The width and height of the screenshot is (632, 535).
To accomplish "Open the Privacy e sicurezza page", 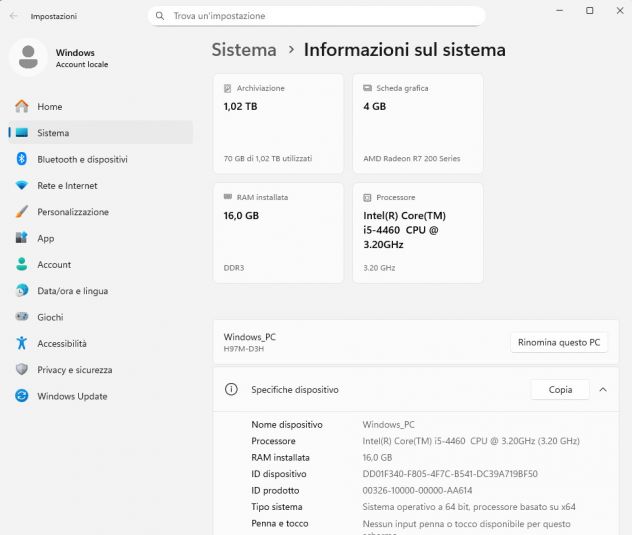I will coord(101,370).
